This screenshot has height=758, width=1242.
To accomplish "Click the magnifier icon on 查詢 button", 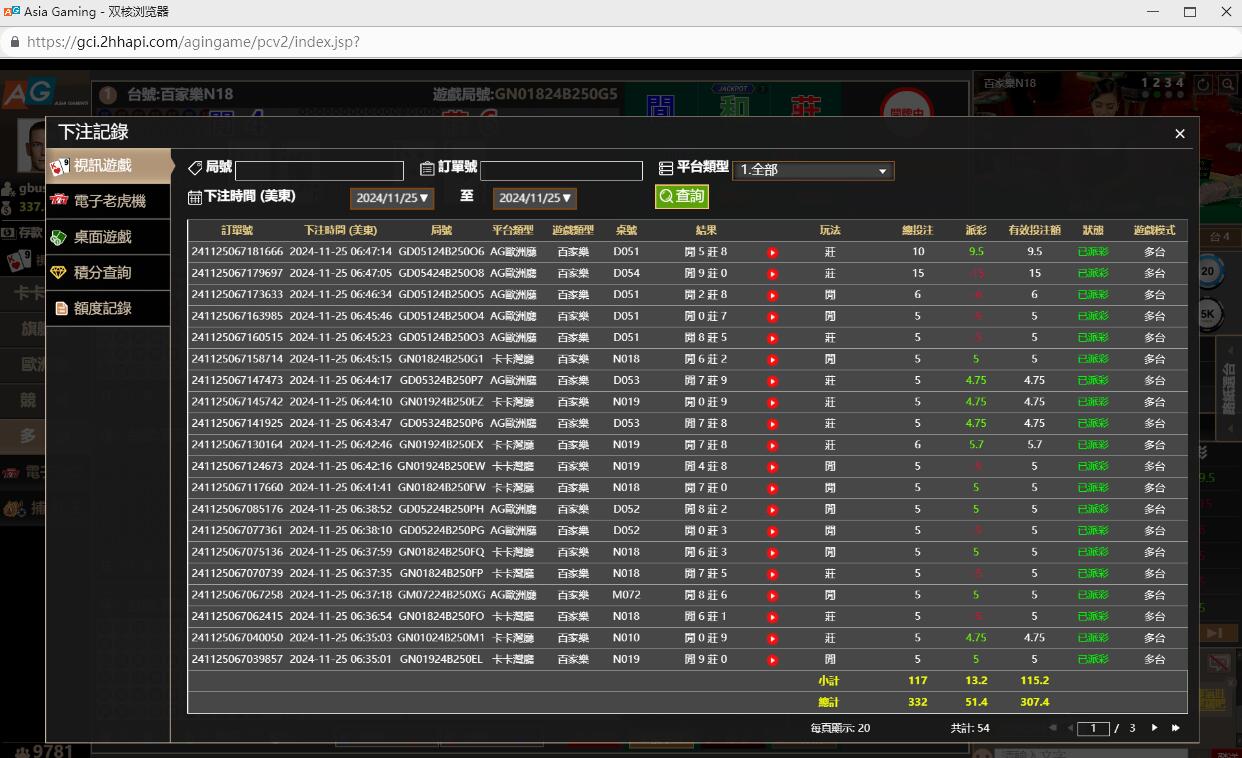I will (x=666, y=197).
